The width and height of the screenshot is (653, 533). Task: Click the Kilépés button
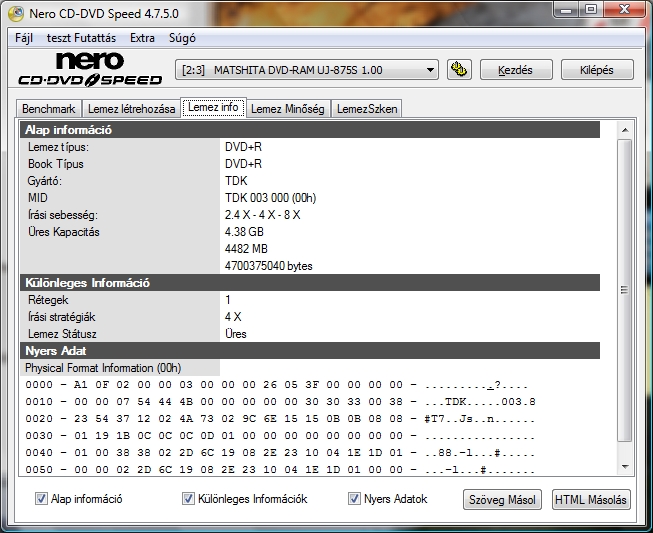pos(597,70)
